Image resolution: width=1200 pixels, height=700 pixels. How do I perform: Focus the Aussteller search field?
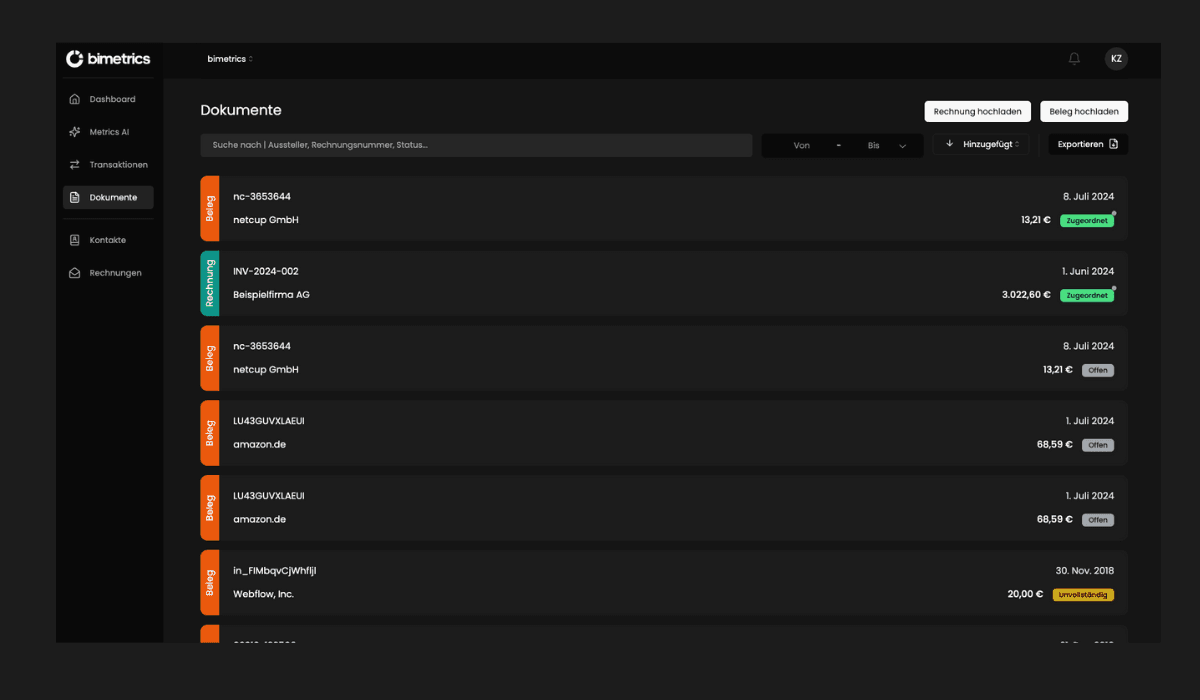point(476,145)
